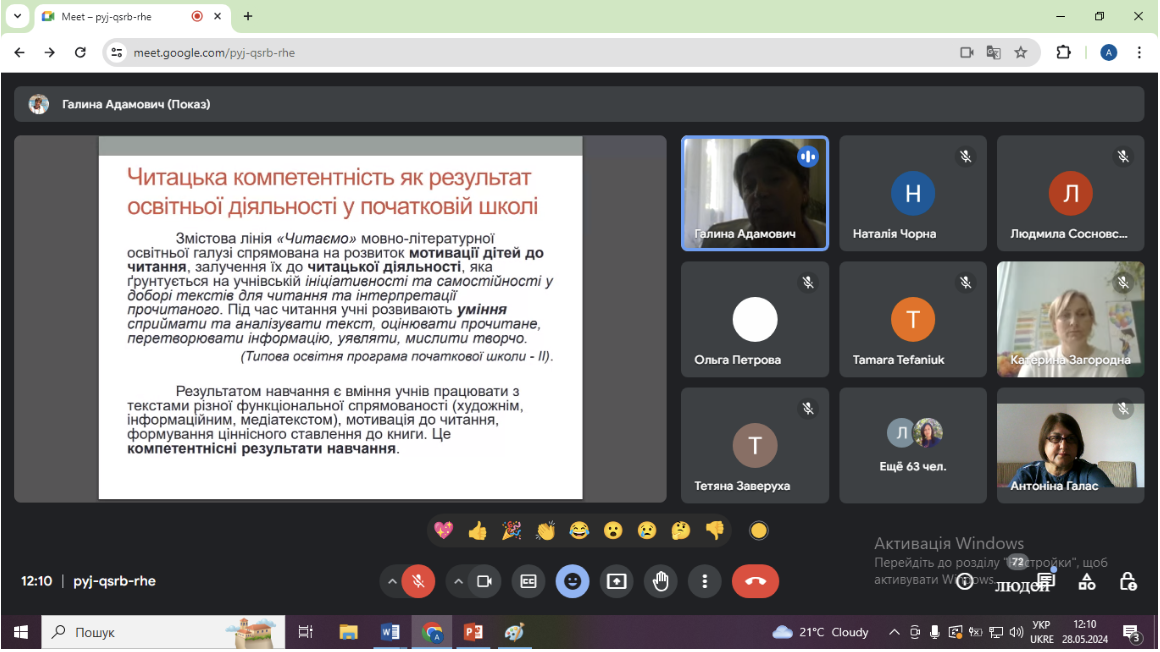Open the host controls lock icon
Screen dimensions: 1160x652
point(1128,582)
